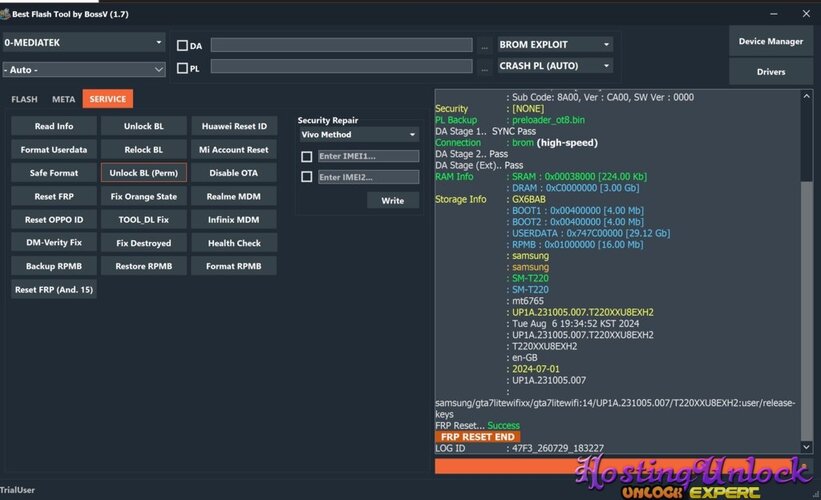Open the Auto model dropdown
The width and height of the screenshot is (821, 500).
tap(84, 70)
